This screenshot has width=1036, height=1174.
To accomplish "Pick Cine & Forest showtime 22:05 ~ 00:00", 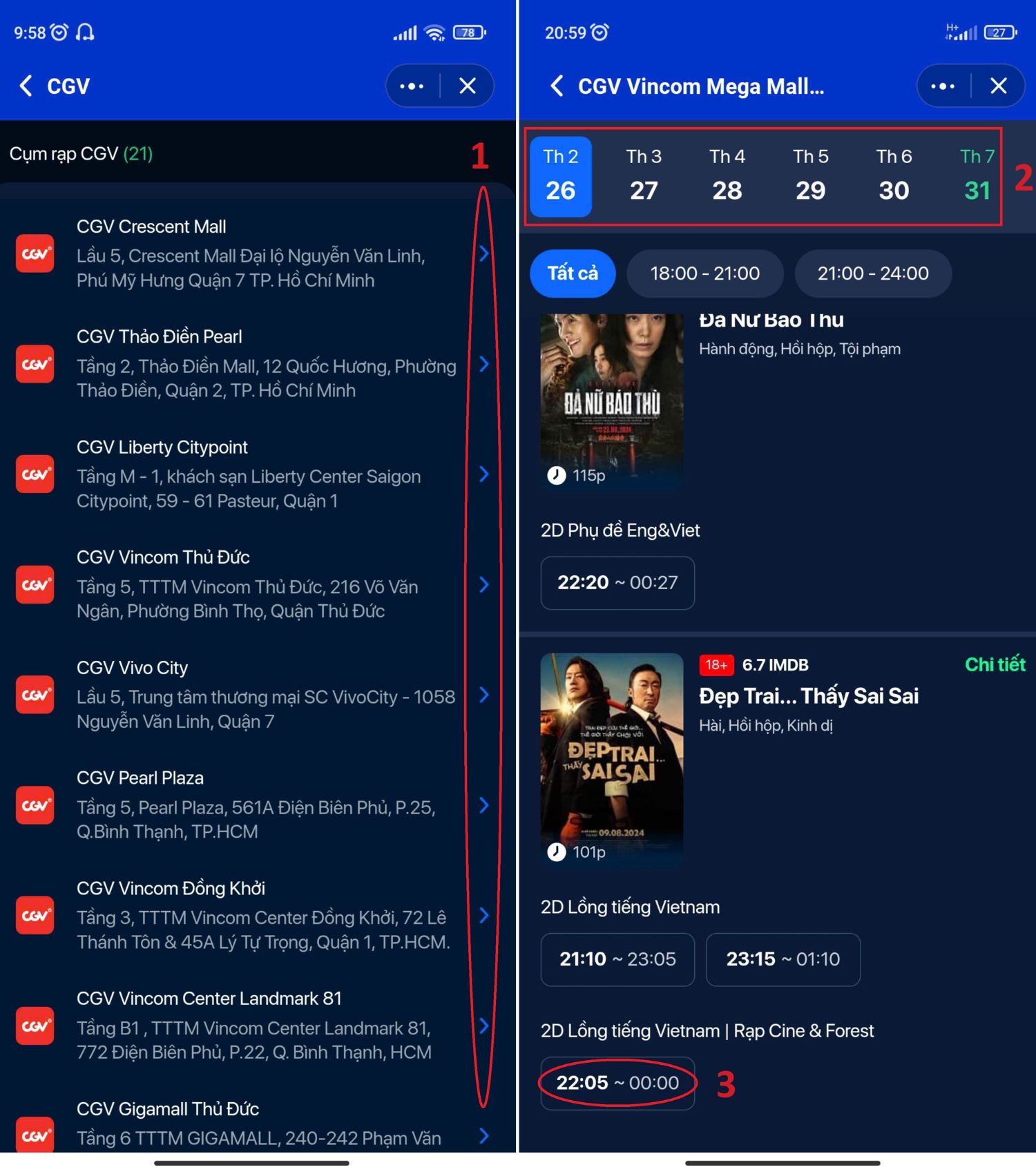I will coord(617,1083).
